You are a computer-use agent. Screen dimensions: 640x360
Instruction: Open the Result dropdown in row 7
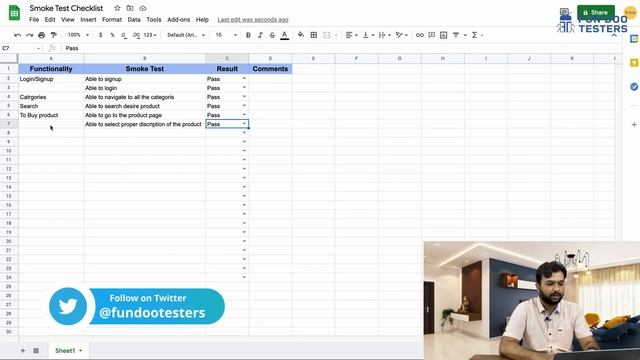coord(244,124)
